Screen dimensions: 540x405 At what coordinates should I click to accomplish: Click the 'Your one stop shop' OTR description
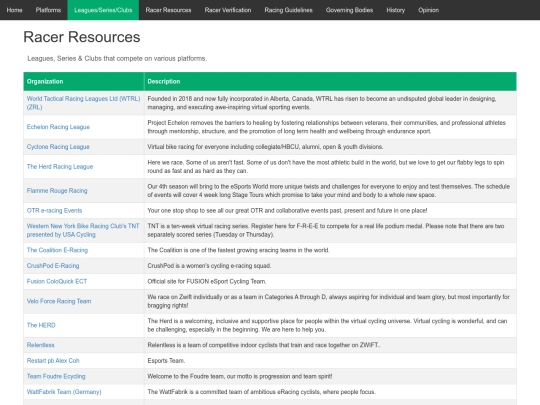click(x=287, y=210)
